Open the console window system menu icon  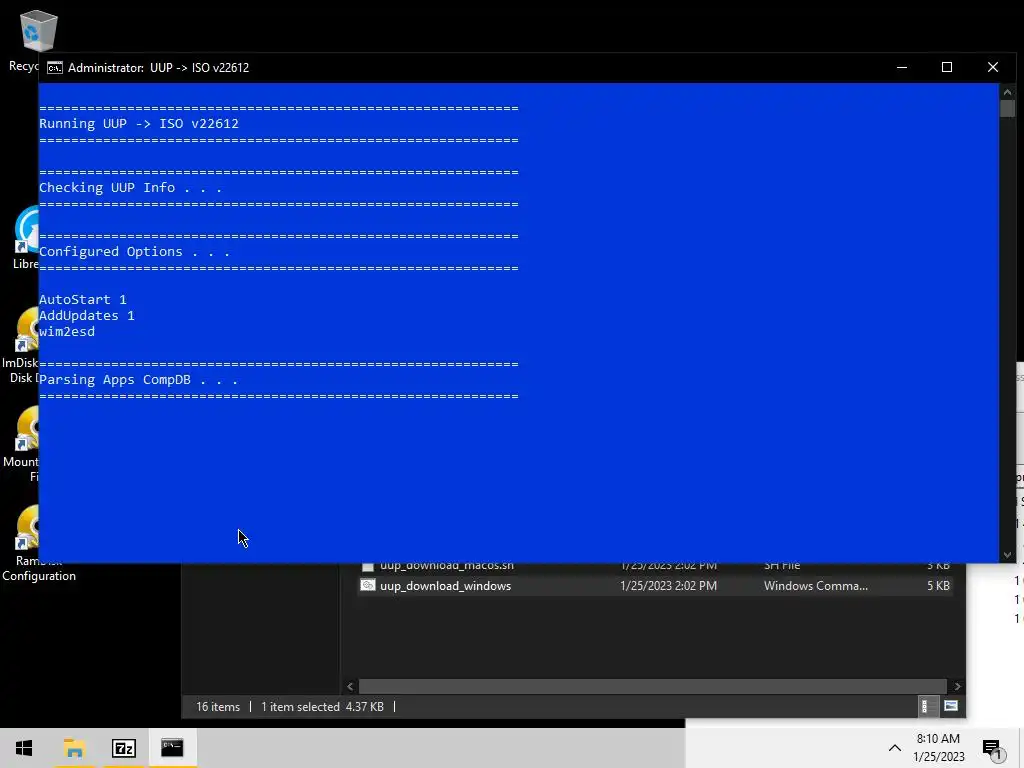55,68
